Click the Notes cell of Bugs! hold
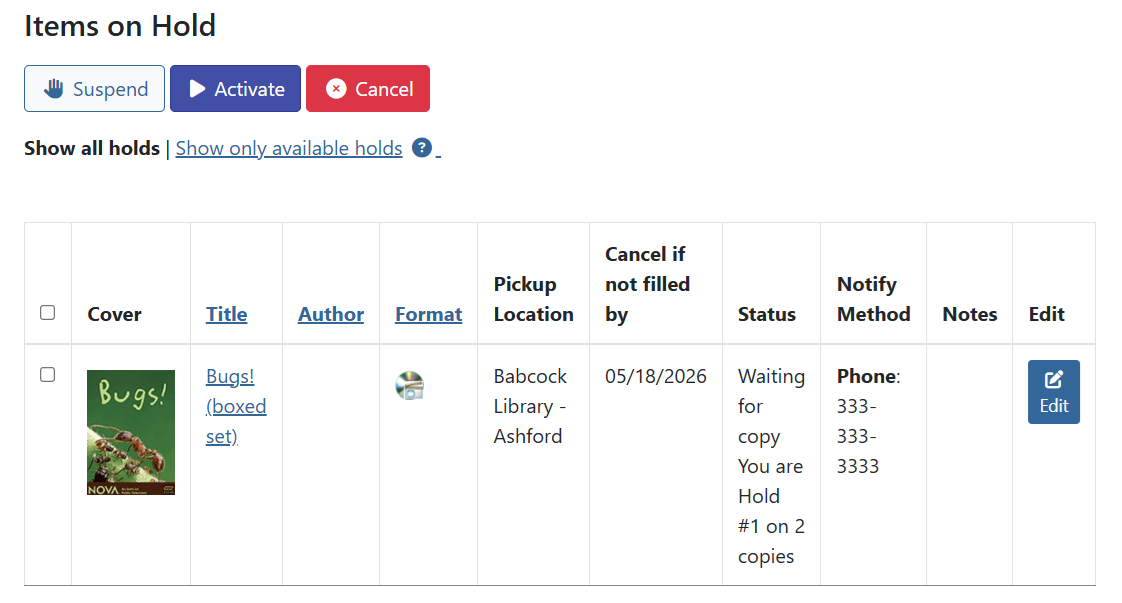This screenshot has width=1122, height=603. [x=969, y=465]
